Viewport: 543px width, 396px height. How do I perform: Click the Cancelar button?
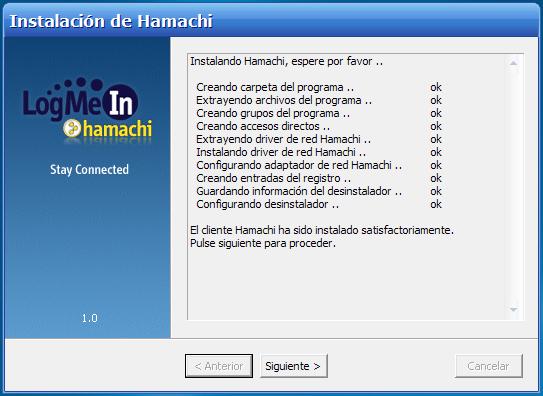click(488, 366)
